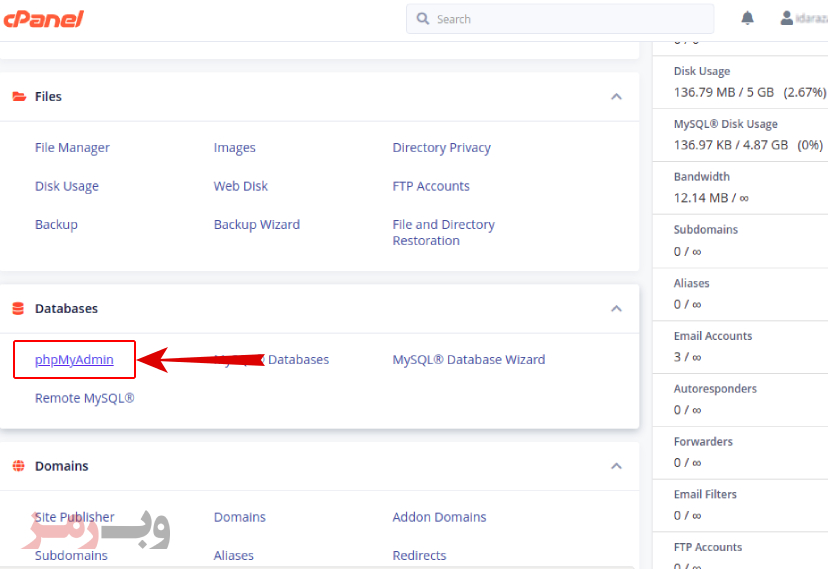Open the notifications bell icon

[747, 18]
